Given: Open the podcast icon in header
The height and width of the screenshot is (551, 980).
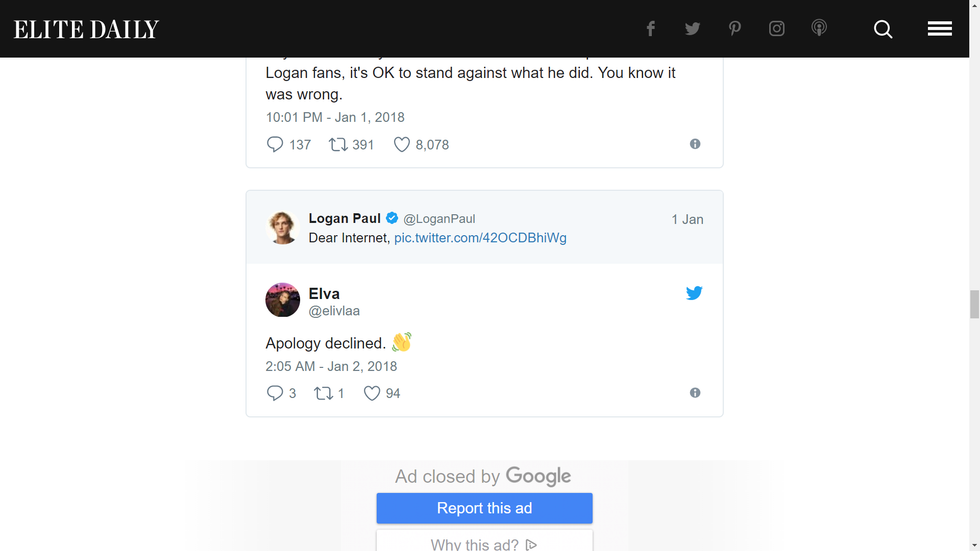Looking at the screenshot, I should coord(819,29).
